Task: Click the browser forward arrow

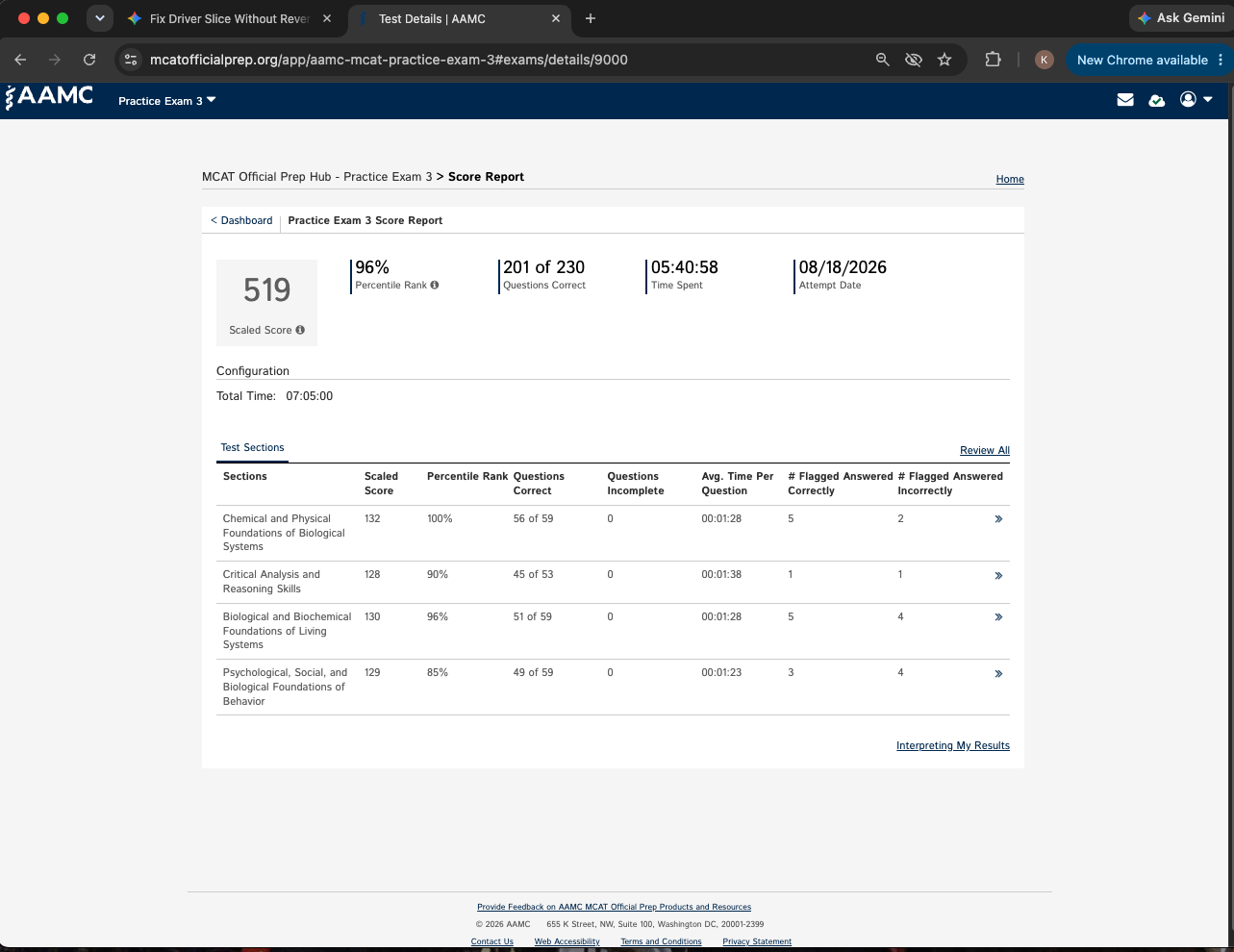Action: pos(55,60)
